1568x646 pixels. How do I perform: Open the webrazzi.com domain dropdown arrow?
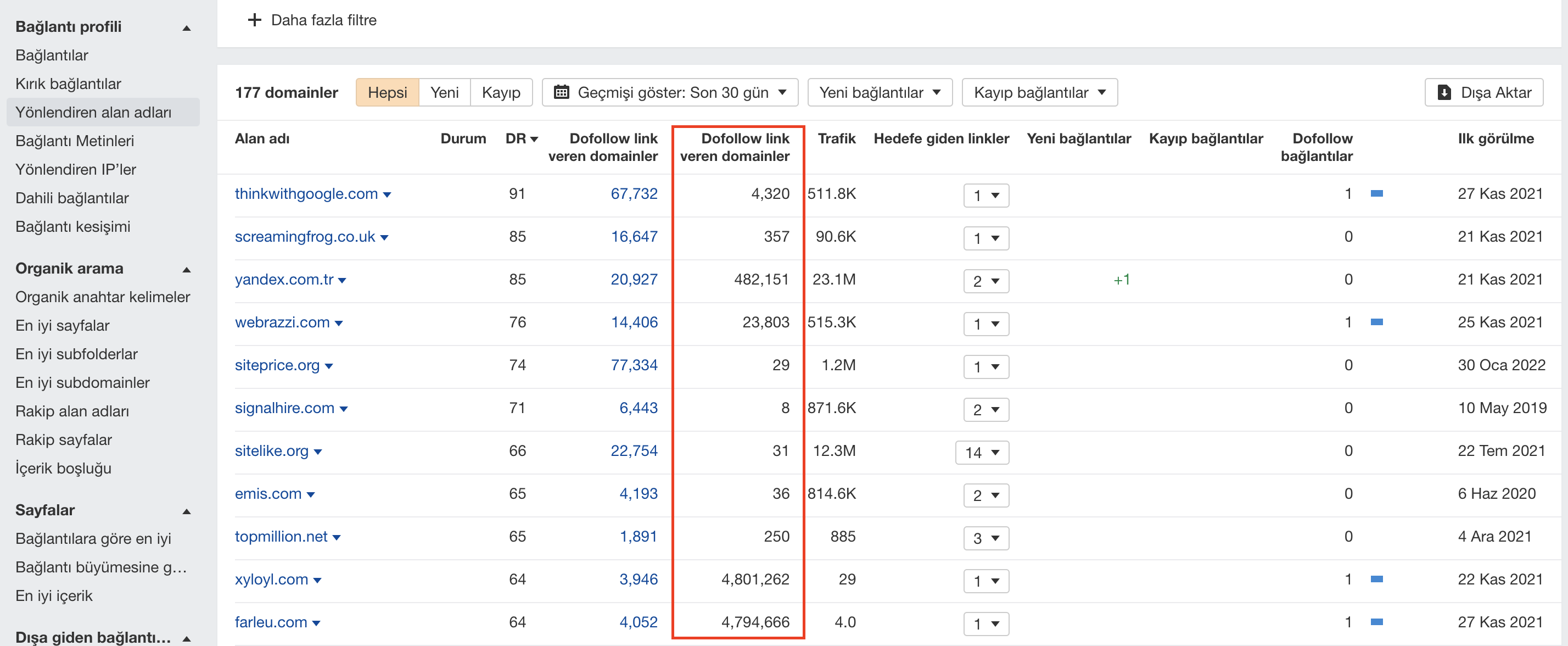(x=339, y=324)
